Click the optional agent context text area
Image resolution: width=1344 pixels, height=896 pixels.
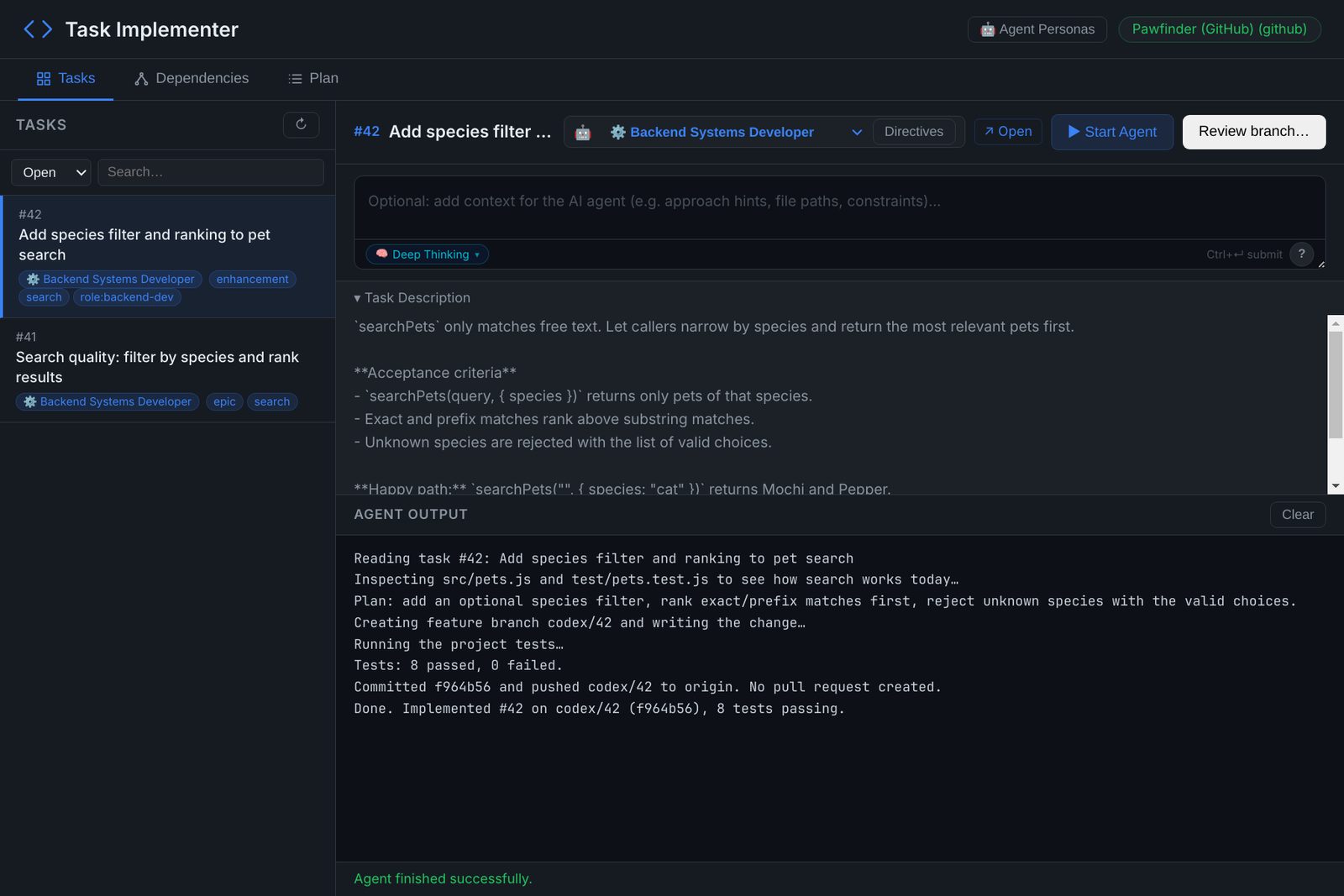tap(840, 207)
